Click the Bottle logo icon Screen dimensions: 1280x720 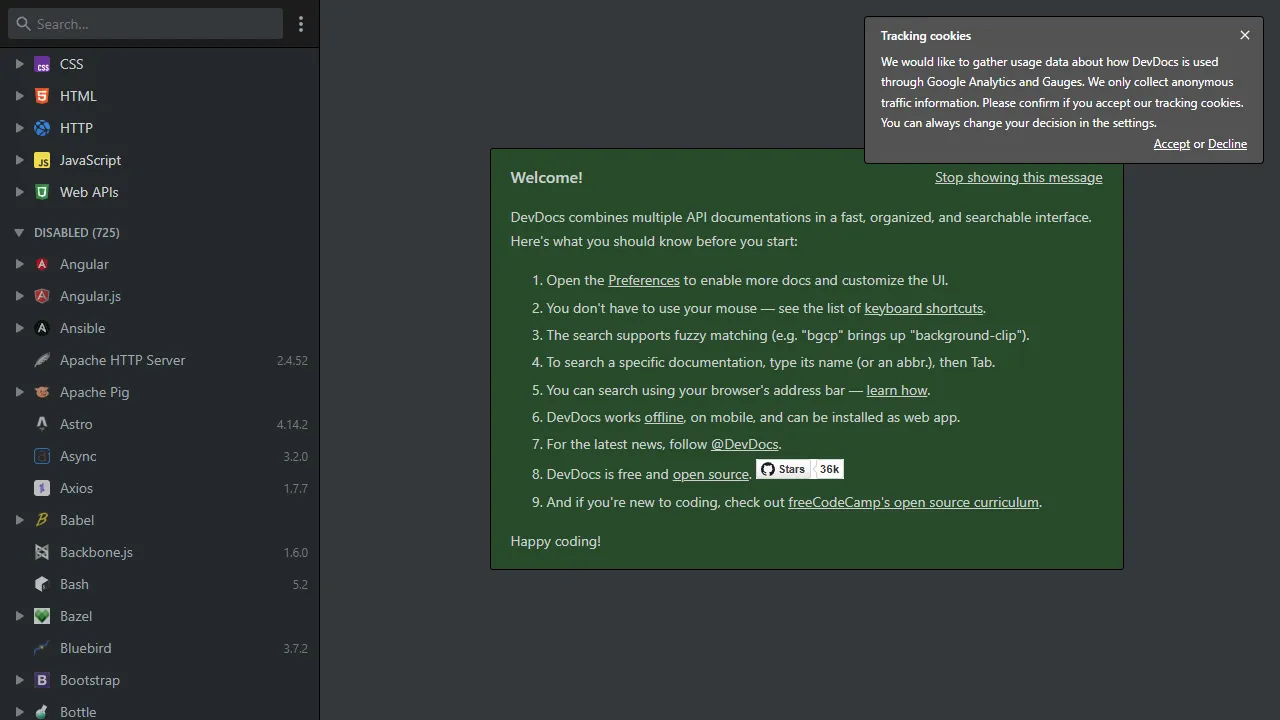click(x=42, y=712)
